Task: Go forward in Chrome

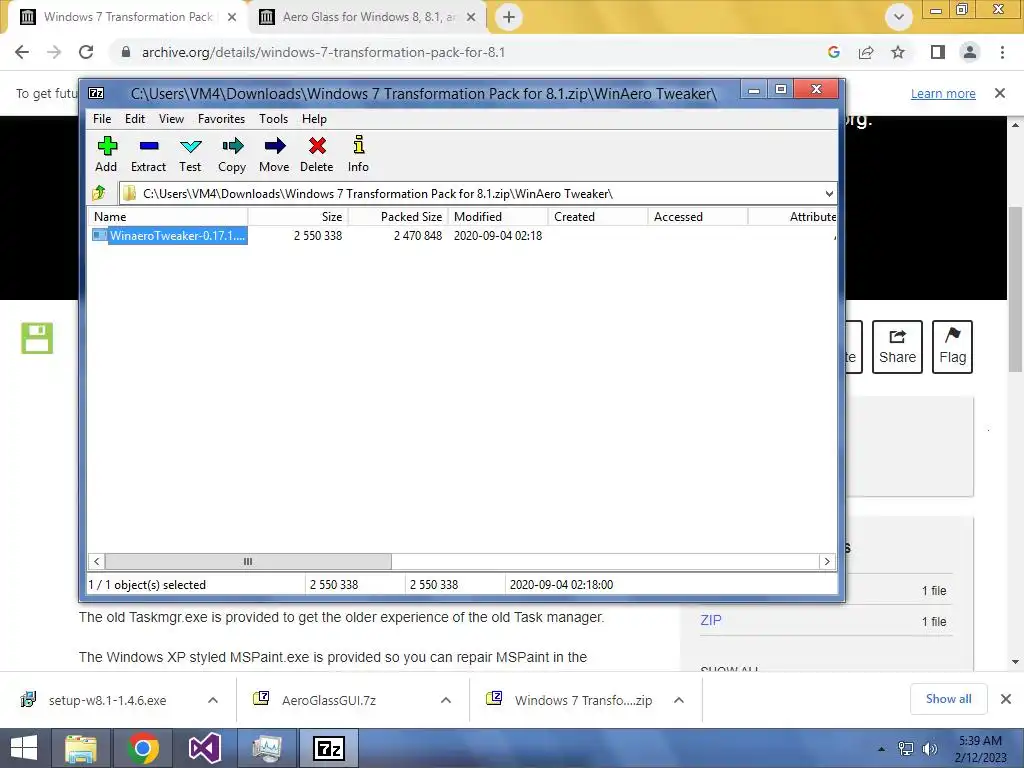Action: tap(54, 52)
